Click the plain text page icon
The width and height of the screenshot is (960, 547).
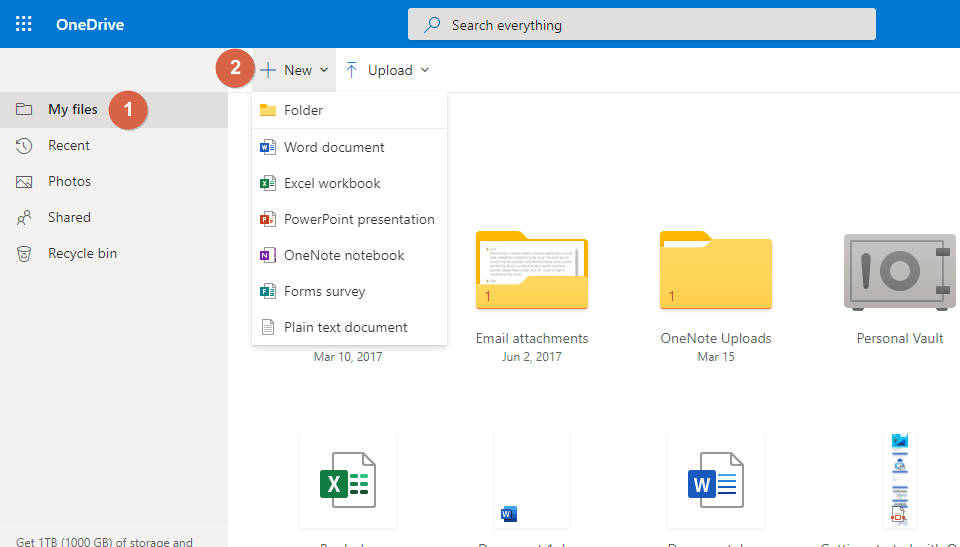[268, 327]
